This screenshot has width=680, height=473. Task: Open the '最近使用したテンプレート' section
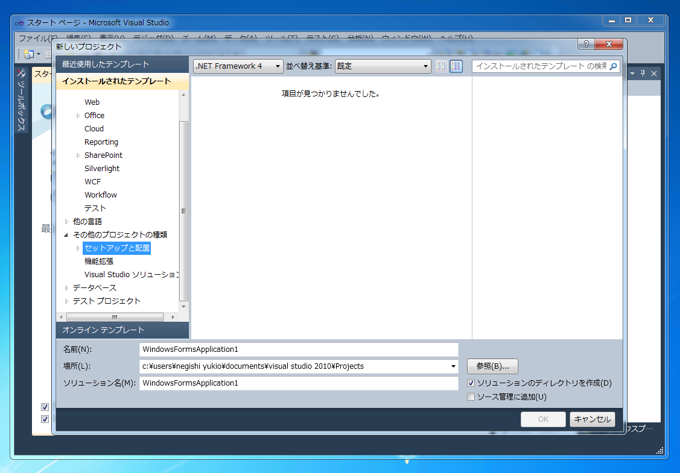click(x=122, y=64)
